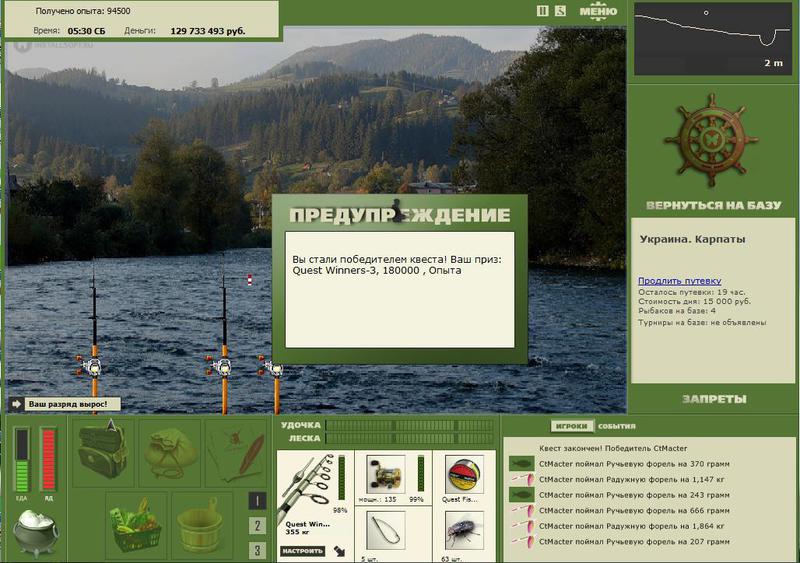Click the diagonal arrow beside НАСТРОИТЬ
800x563 pixels.
click(x=339, y=551)
